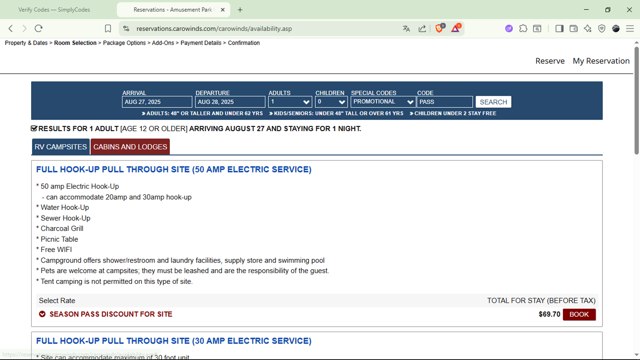Go back to the previous page

pos(11,28)
